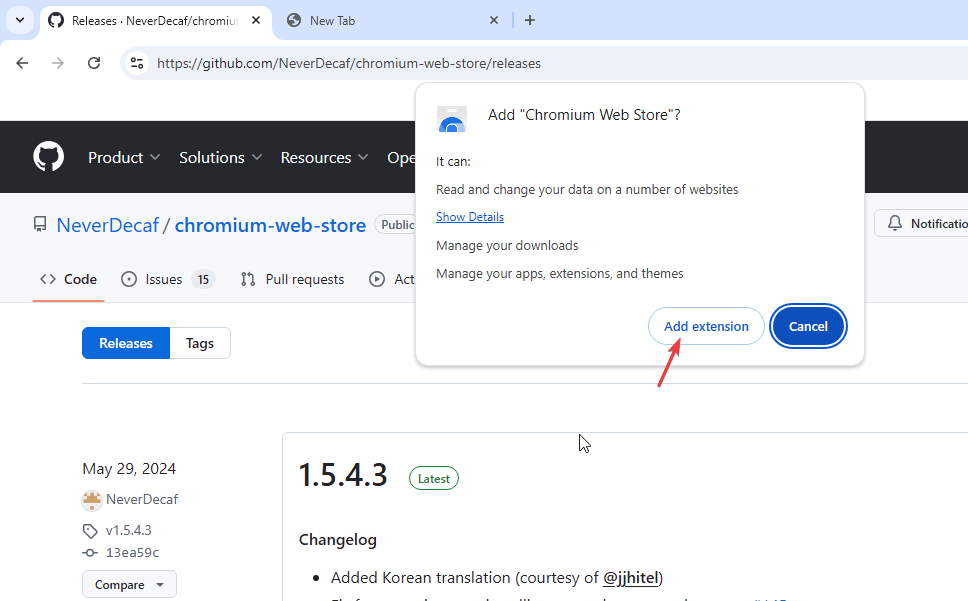Reload the page with the refresh icon
Viewport: 968px width, 601px height.
94,63
